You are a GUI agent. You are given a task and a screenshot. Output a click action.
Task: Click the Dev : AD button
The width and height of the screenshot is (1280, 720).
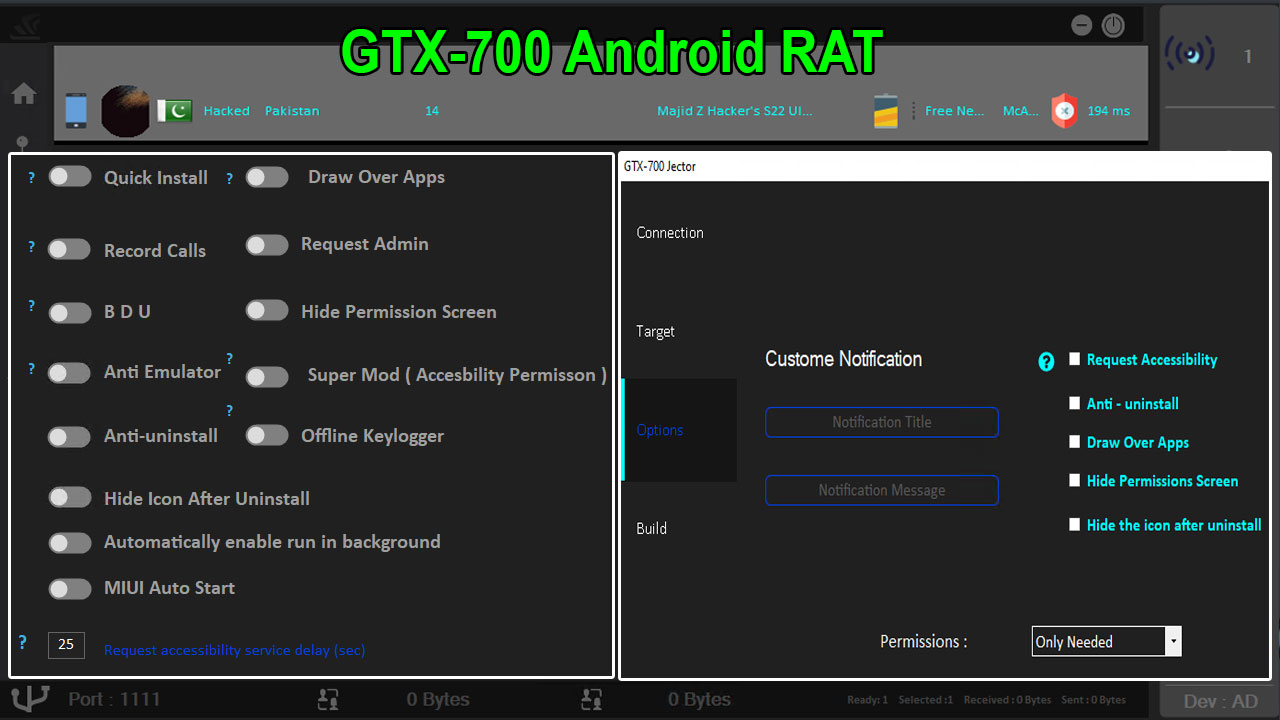tap(1220, 701)
